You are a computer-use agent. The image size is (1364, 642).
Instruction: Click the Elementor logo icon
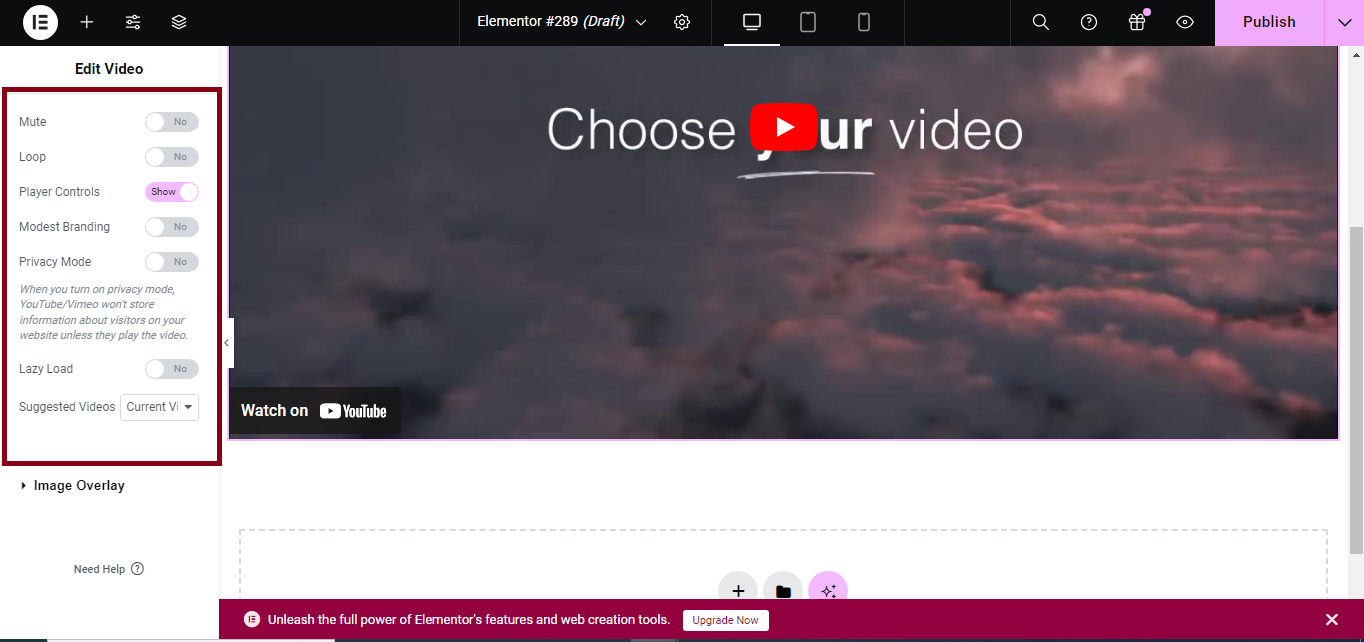click(40, 22)
